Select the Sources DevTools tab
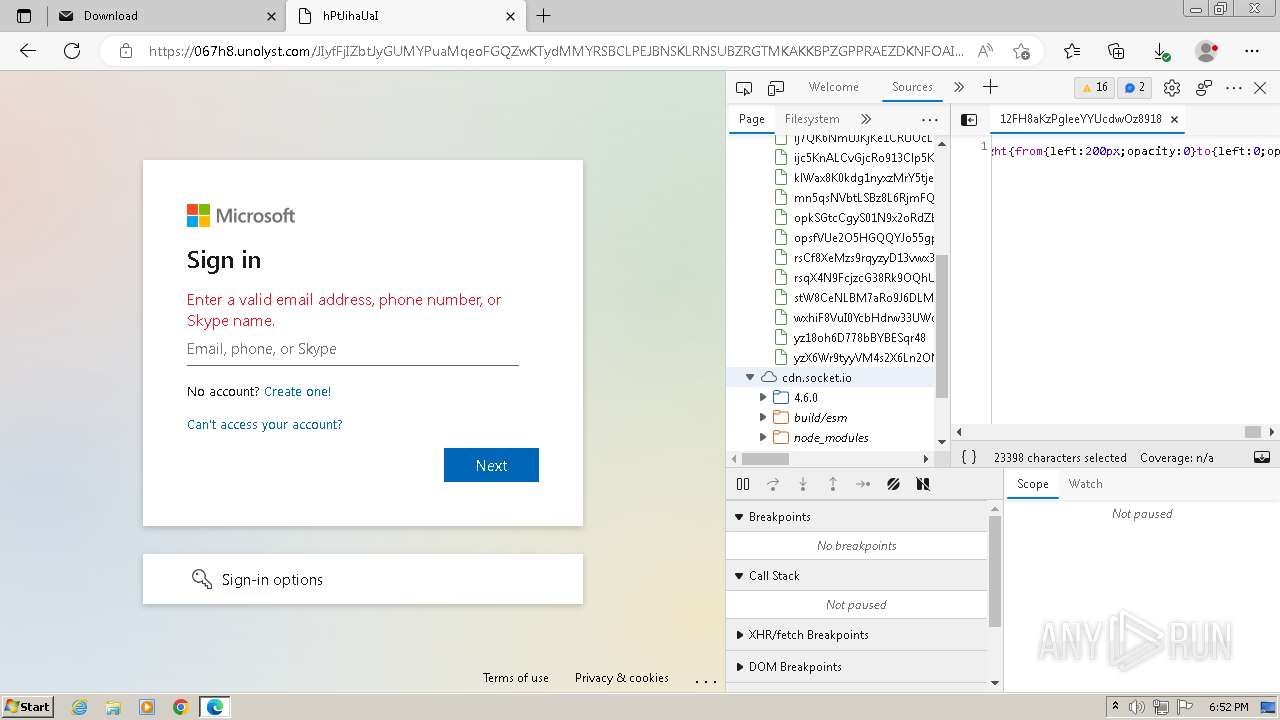The height and width of the screenshot is (720, 1280). click(x=912, y=87)
